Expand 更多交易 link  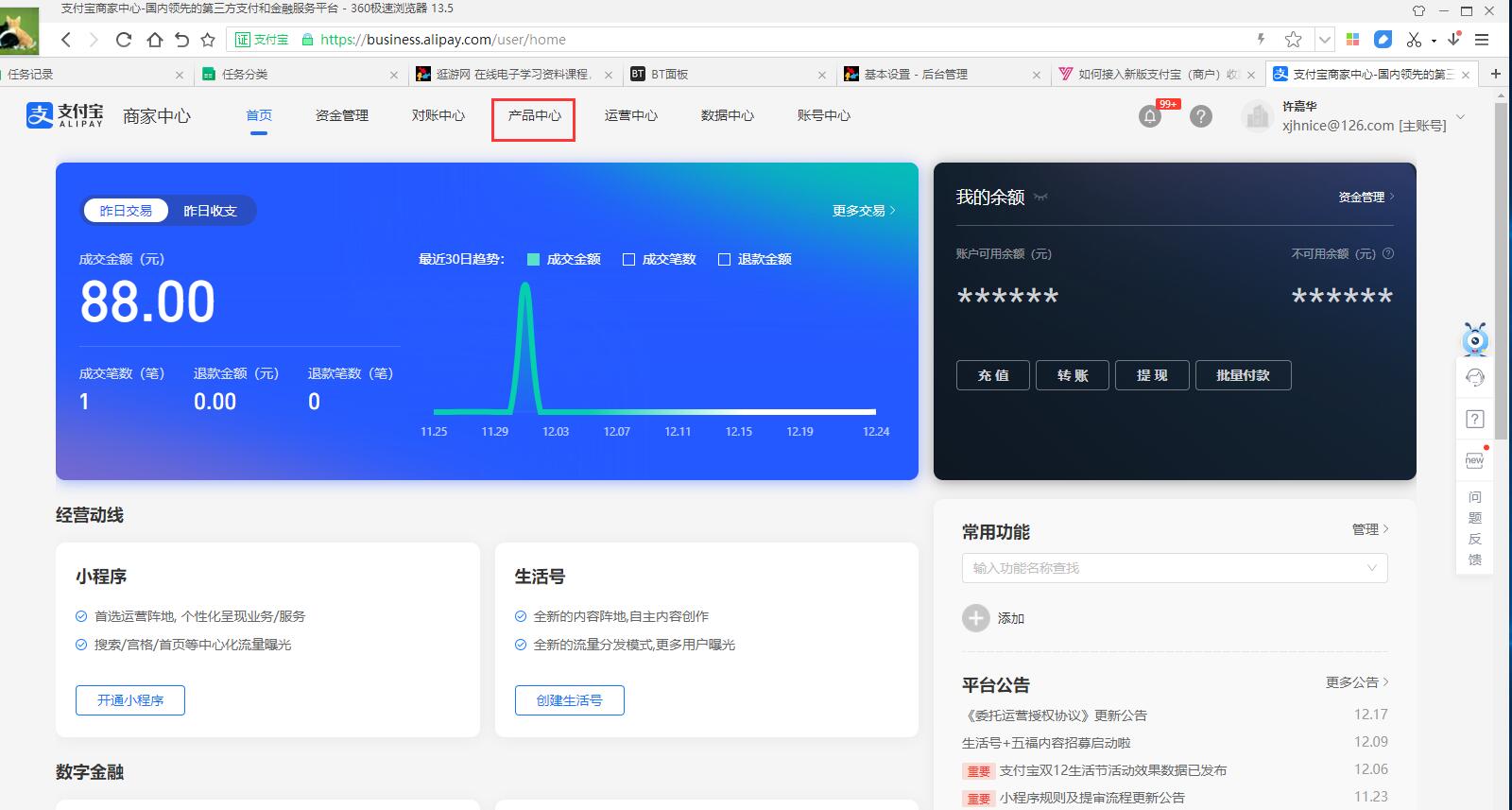[x=863, y=211]
